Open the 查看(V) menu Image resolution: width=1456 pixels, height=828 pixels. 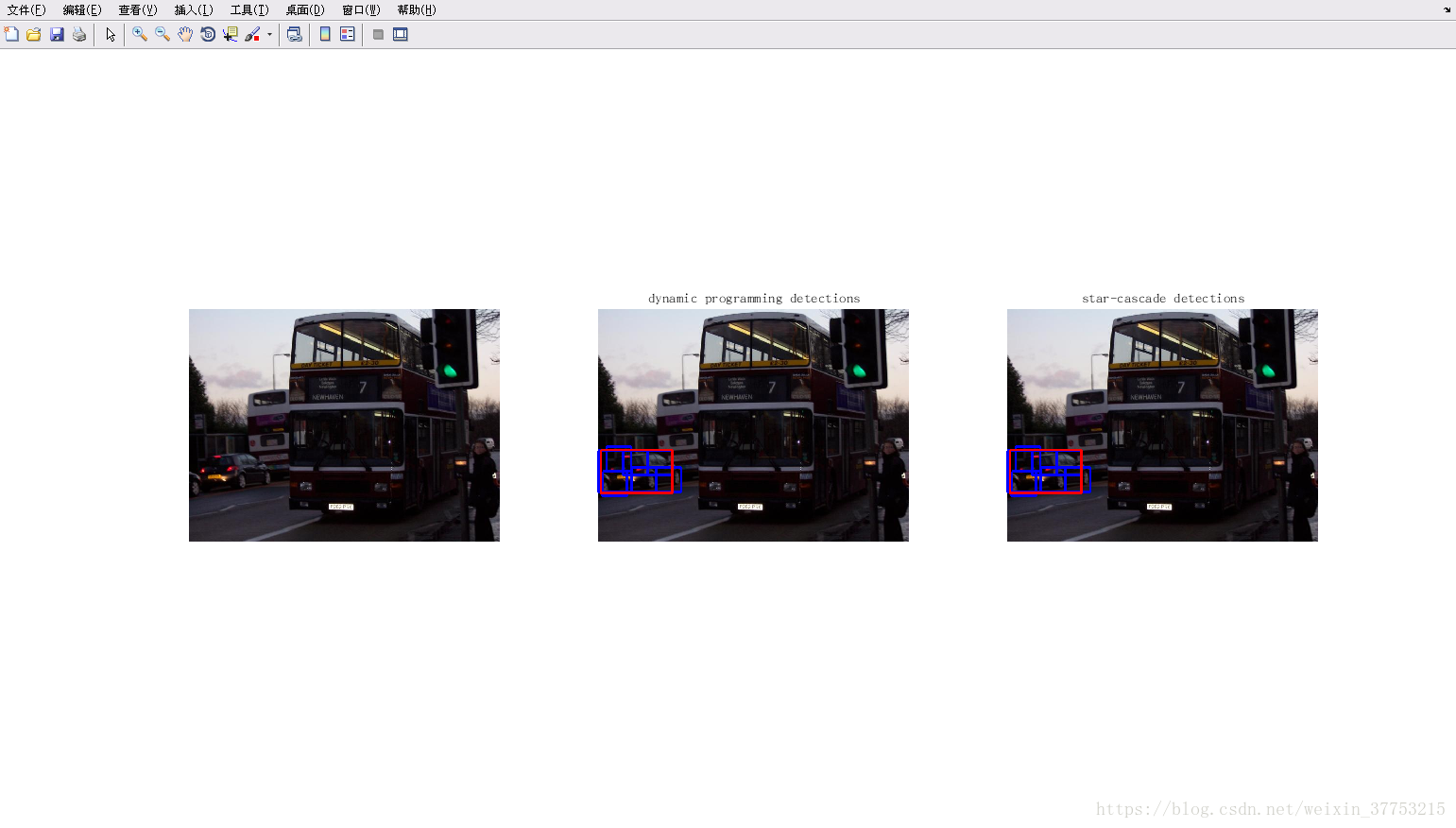[138, 9]
